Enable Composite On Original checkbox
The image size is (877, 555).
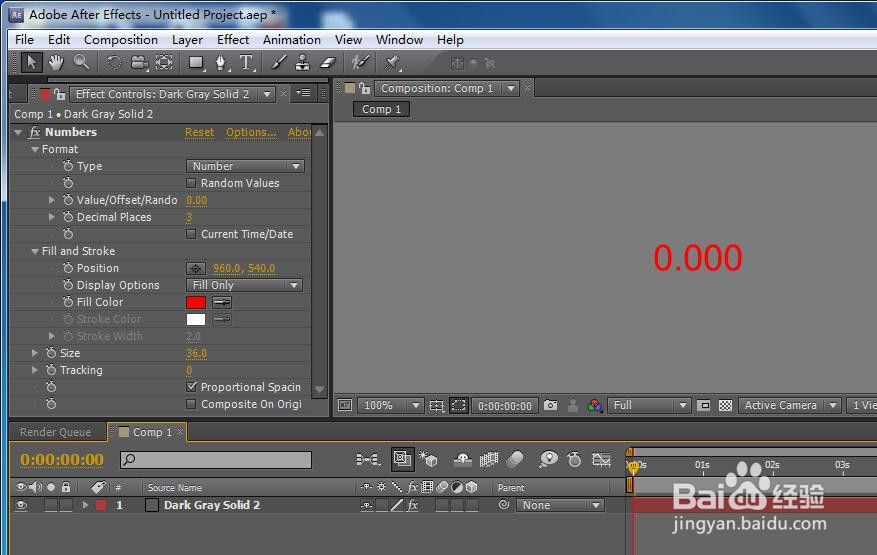click(191, 404)
